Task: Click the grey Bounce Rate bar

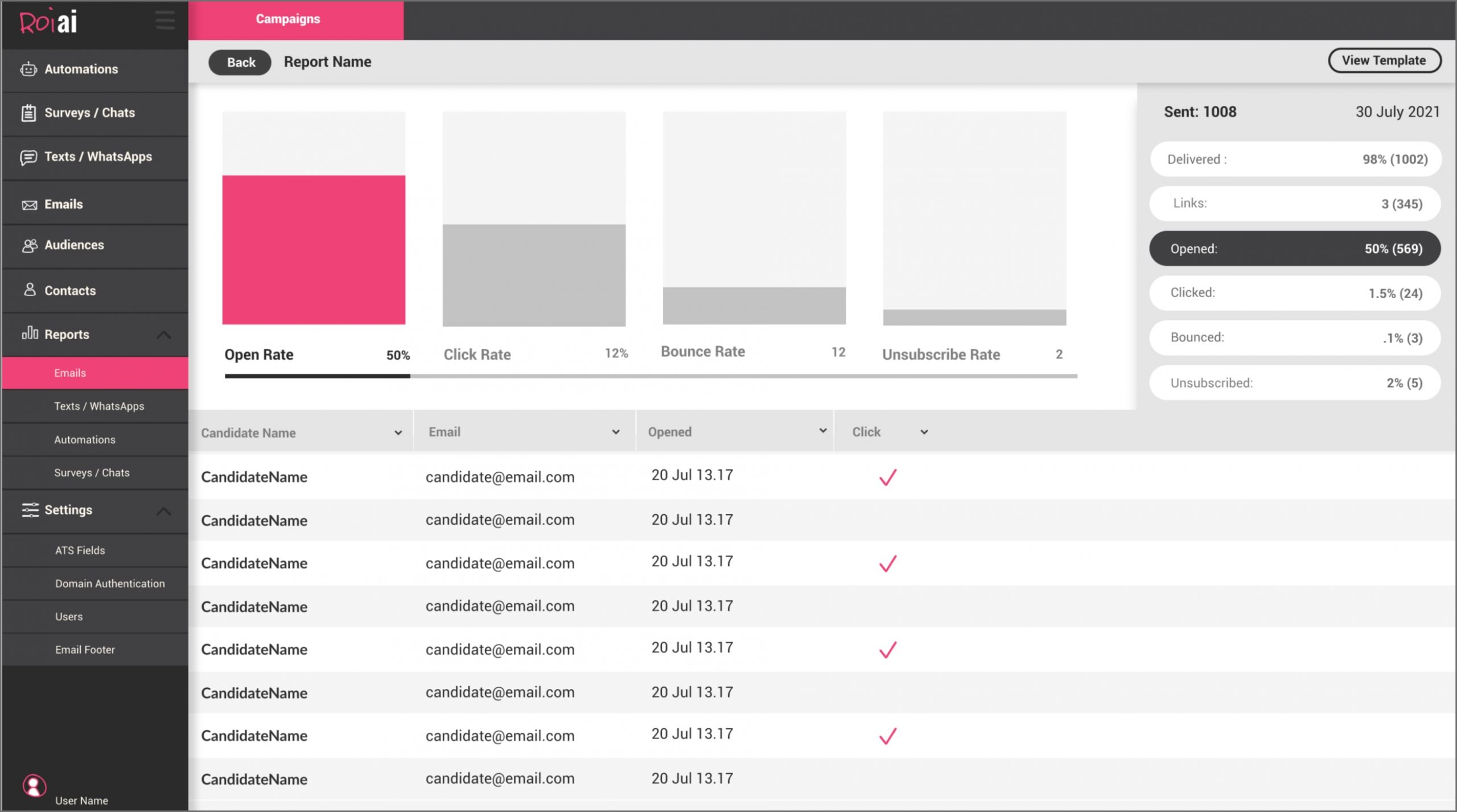Action: point(754,306)
